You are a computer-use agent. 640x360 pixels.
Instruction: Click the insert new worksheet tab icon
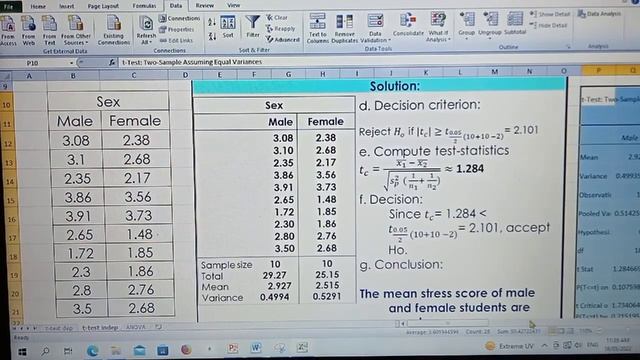pyautogui.click(x=158, y=327)
